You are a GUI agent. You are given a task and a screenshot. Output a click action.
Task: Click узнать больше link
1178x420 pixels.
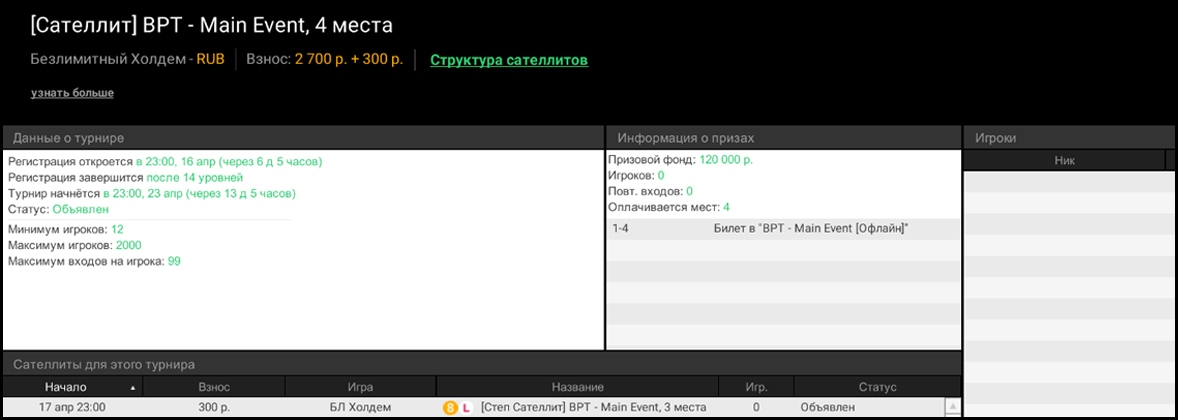72,93
